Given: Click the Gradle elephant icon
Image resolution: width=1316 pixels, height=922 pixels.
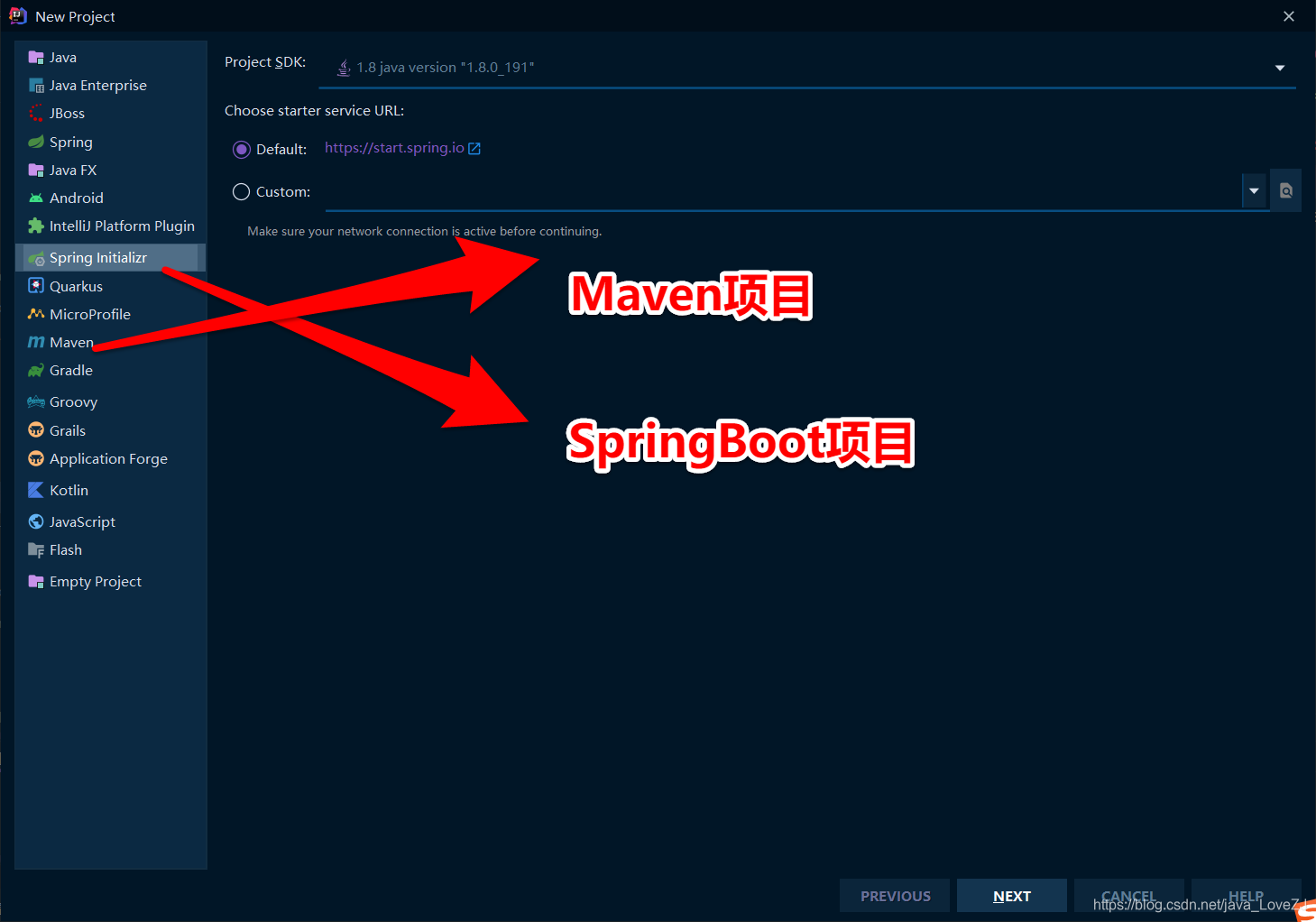Looking at the screenshot, I should [36, 370].
